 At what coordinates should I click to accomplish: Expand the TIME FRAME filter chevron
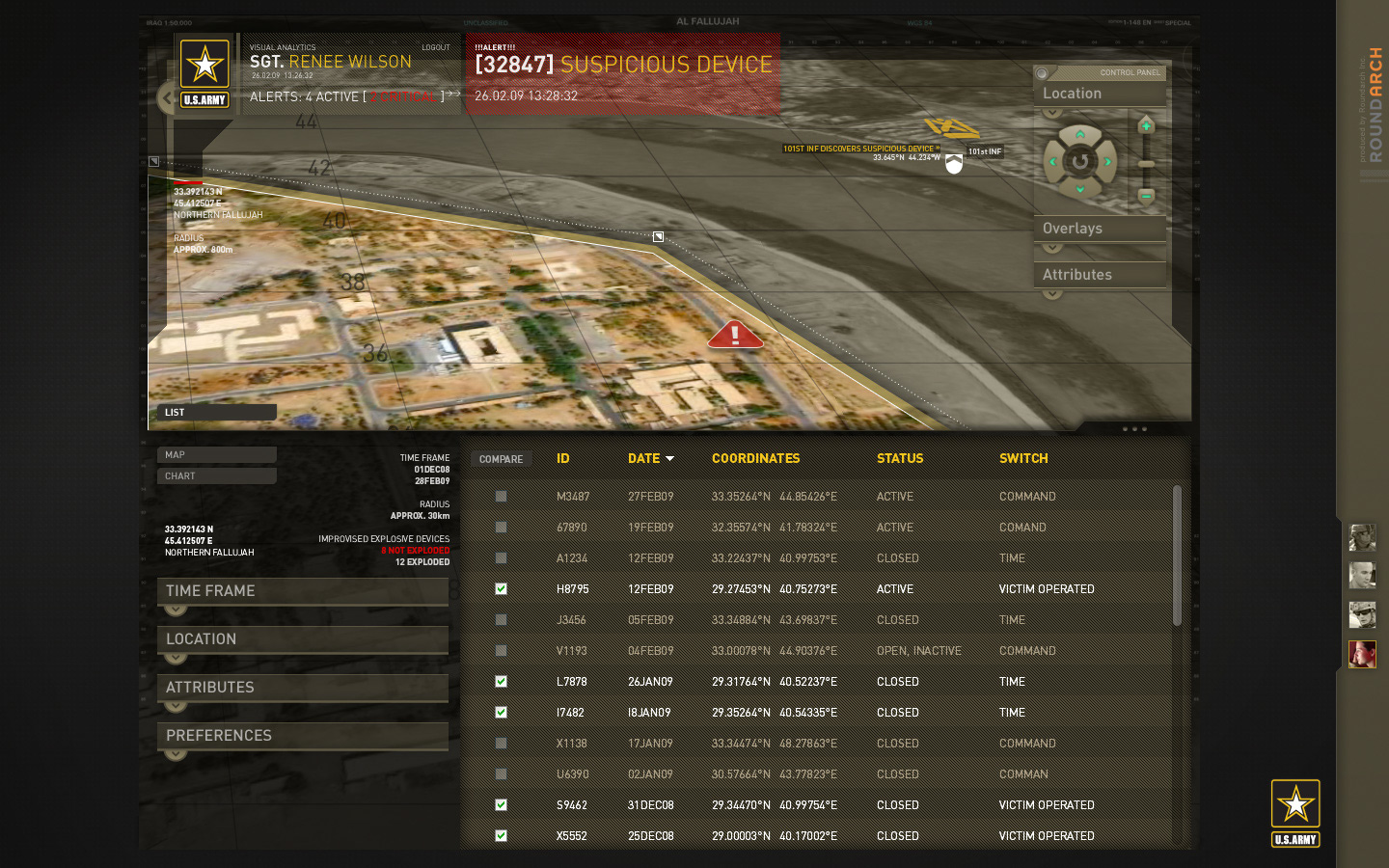coord(176,610)
